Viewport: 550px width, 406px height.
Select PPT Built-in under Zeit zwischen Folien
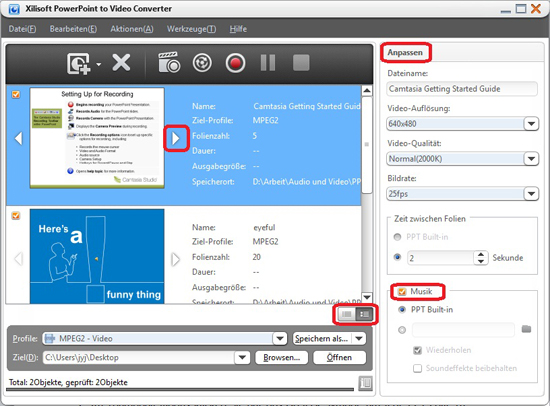397,237
